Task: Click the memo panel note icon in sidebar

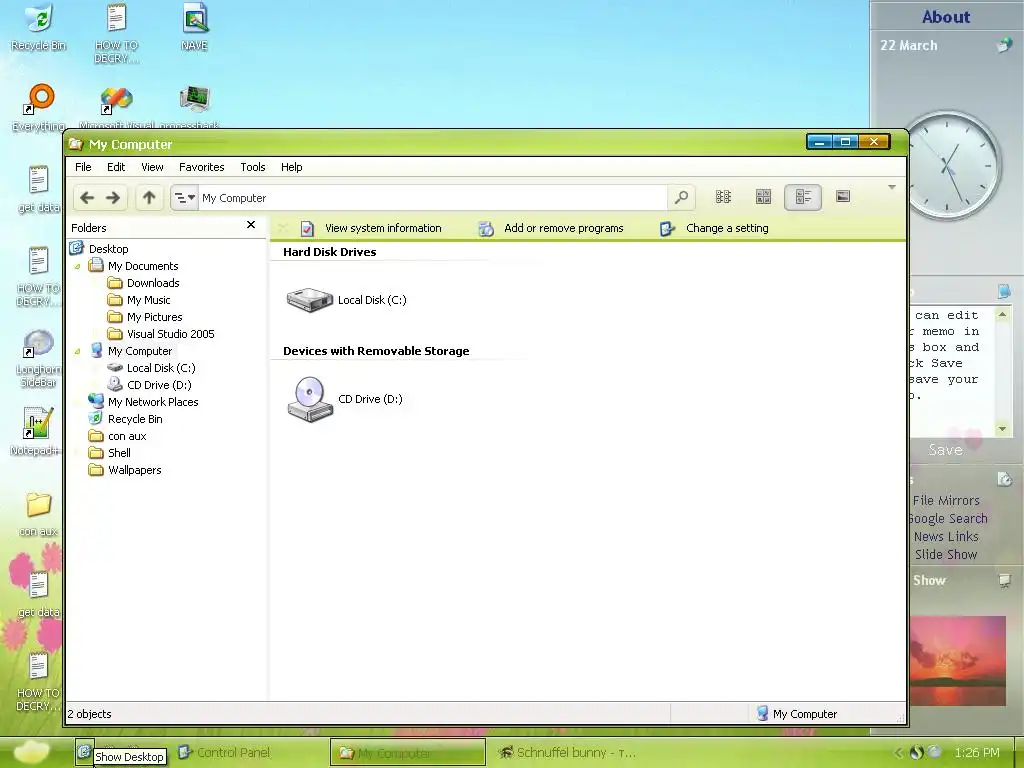Action: (x=1004, y=291)
